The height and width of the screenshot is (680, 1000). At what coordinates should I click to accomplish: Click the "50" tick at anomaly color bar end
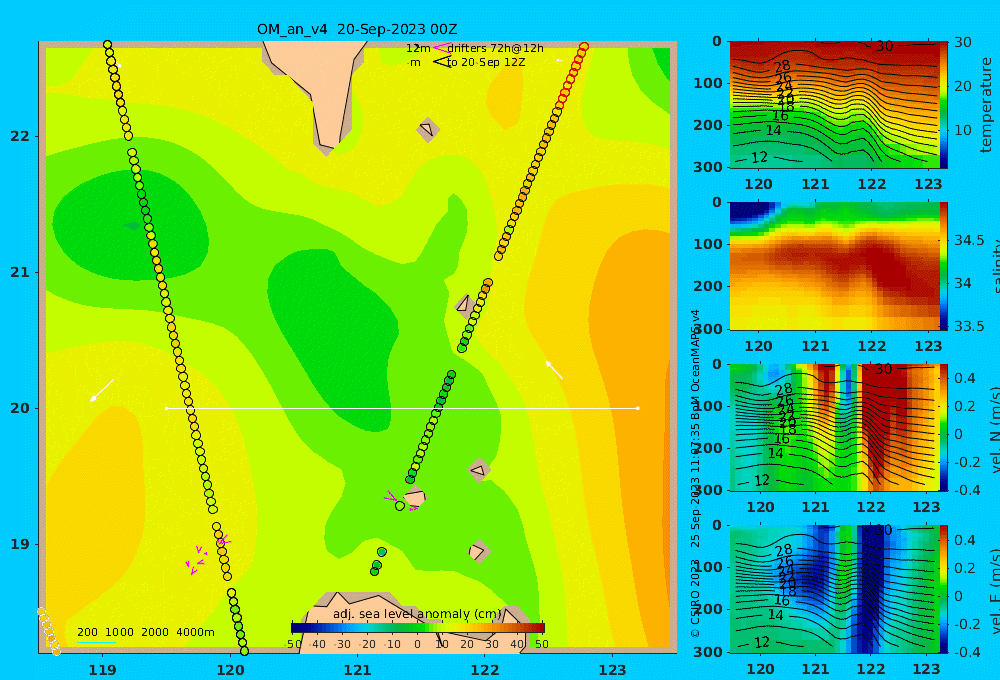tap(541, 644)
